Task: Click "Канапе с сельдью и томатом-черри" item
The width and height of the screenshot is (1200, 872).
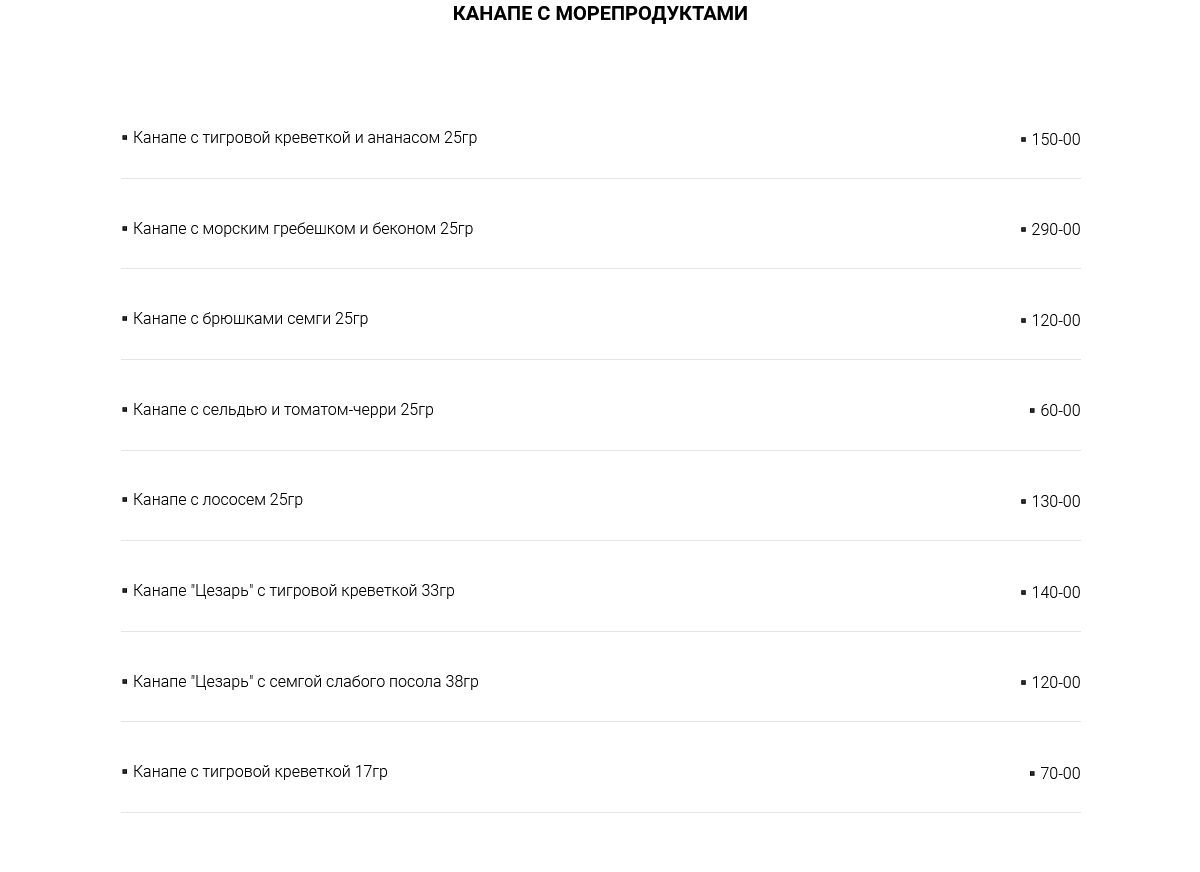Action: click(x=283, y=410)
